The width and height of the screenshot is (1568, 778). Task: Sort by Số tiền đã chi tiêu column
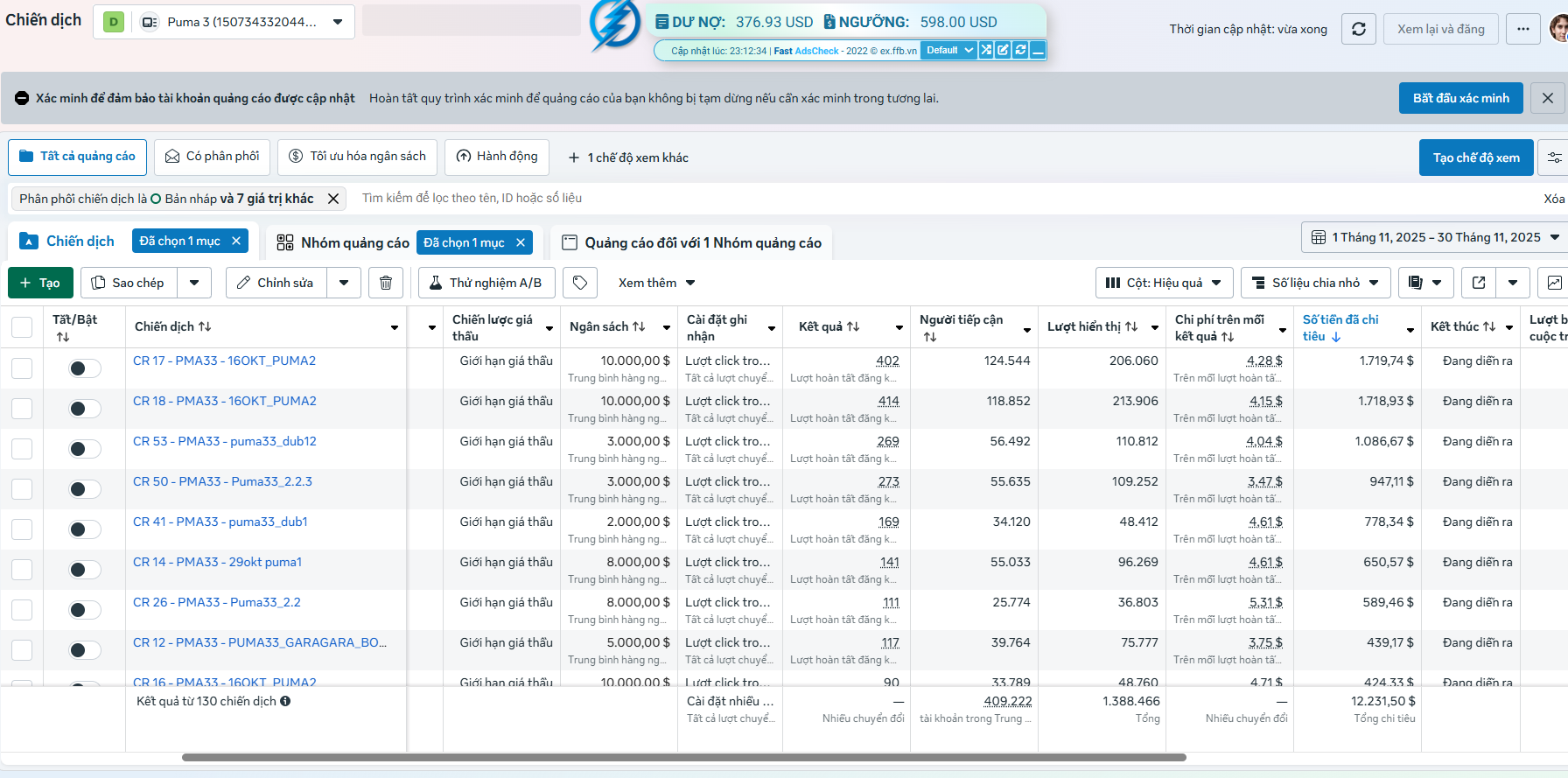[1340, 327]
